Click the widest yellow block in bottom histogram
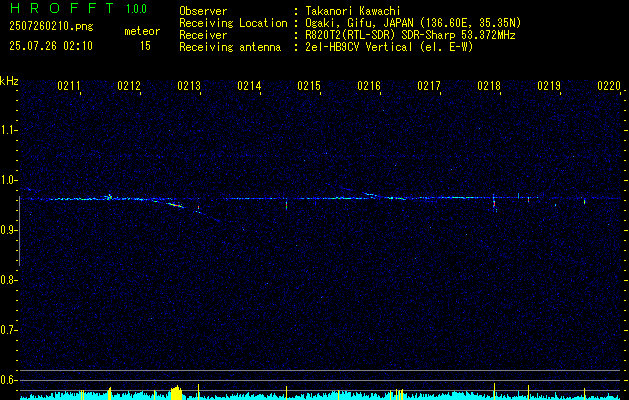 176,393
